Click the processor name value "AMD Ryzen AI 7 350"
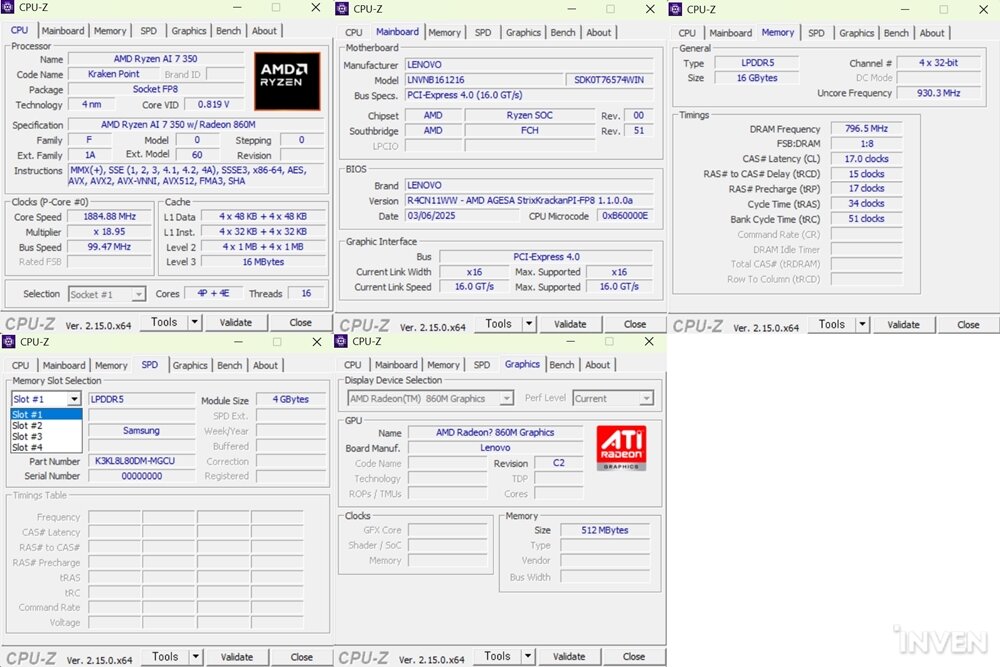The width and height of the screenshot is (1000, 667). point(156,59)
